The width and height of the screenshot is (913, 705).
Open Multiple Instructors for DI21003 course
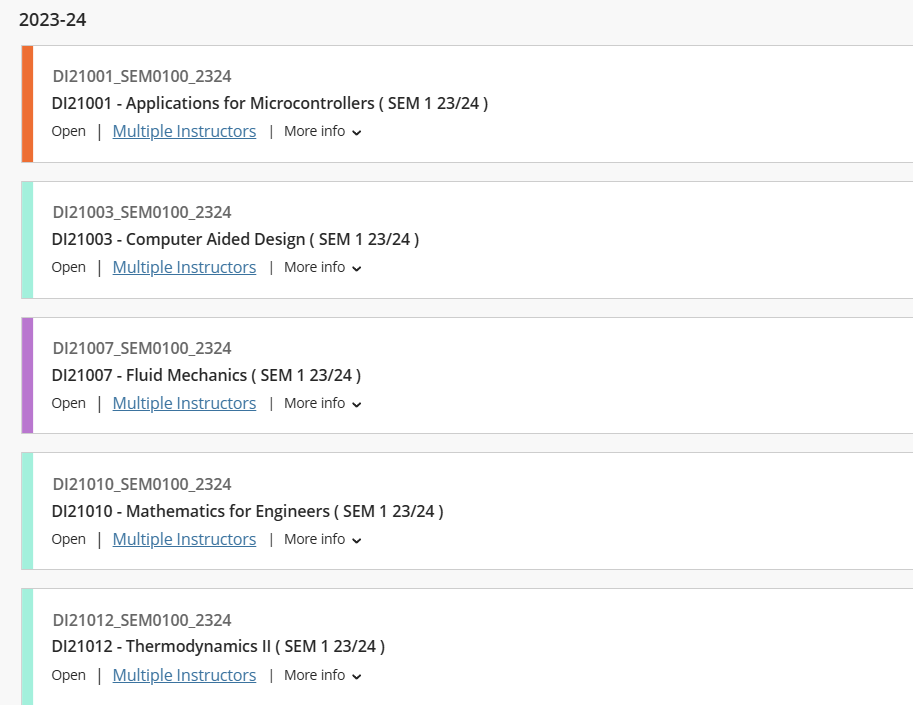tap(184, 267)
